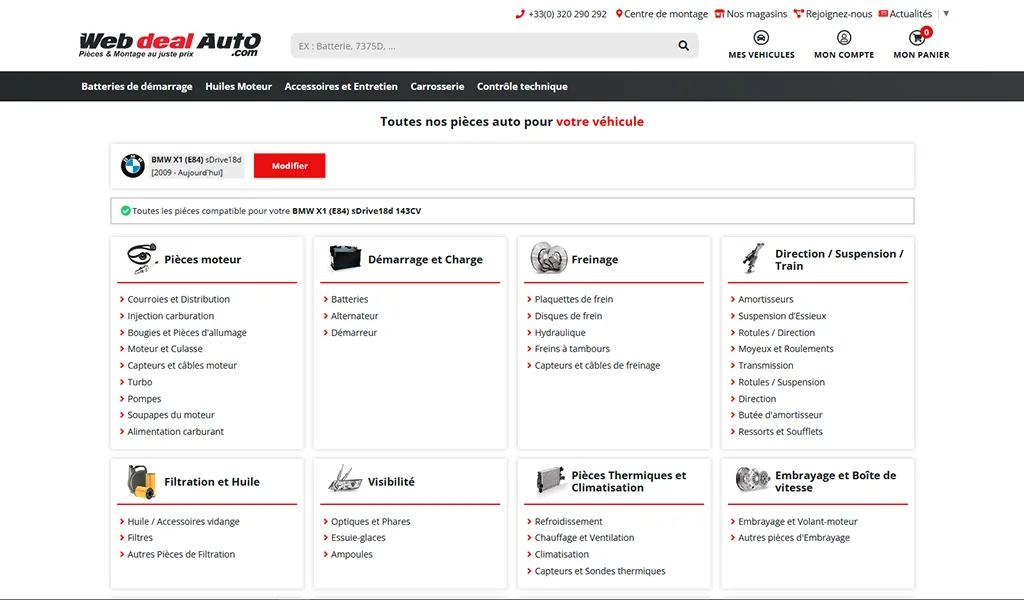The height and width of the screenshot is (600, 1024).
Task: Go to Courroies et Distribution link
Action: click(178, 299)
